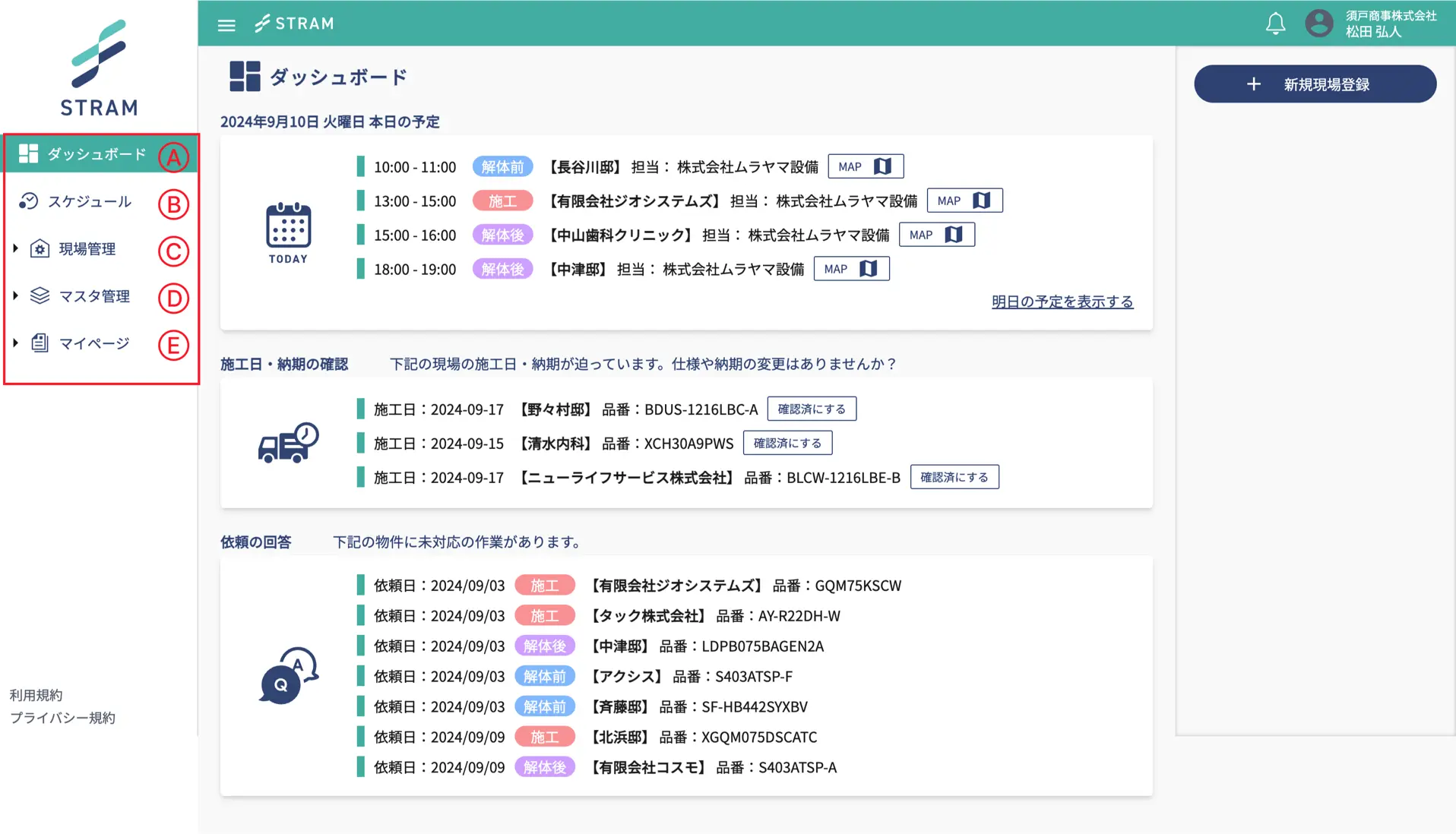Click the TODAY calendar icon

point(288,232)
